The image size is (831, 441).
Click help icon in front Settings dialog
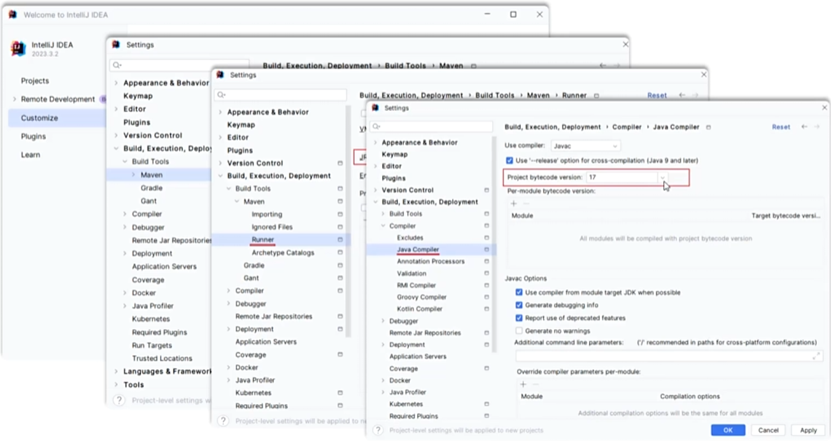click(x=377, y=430)
